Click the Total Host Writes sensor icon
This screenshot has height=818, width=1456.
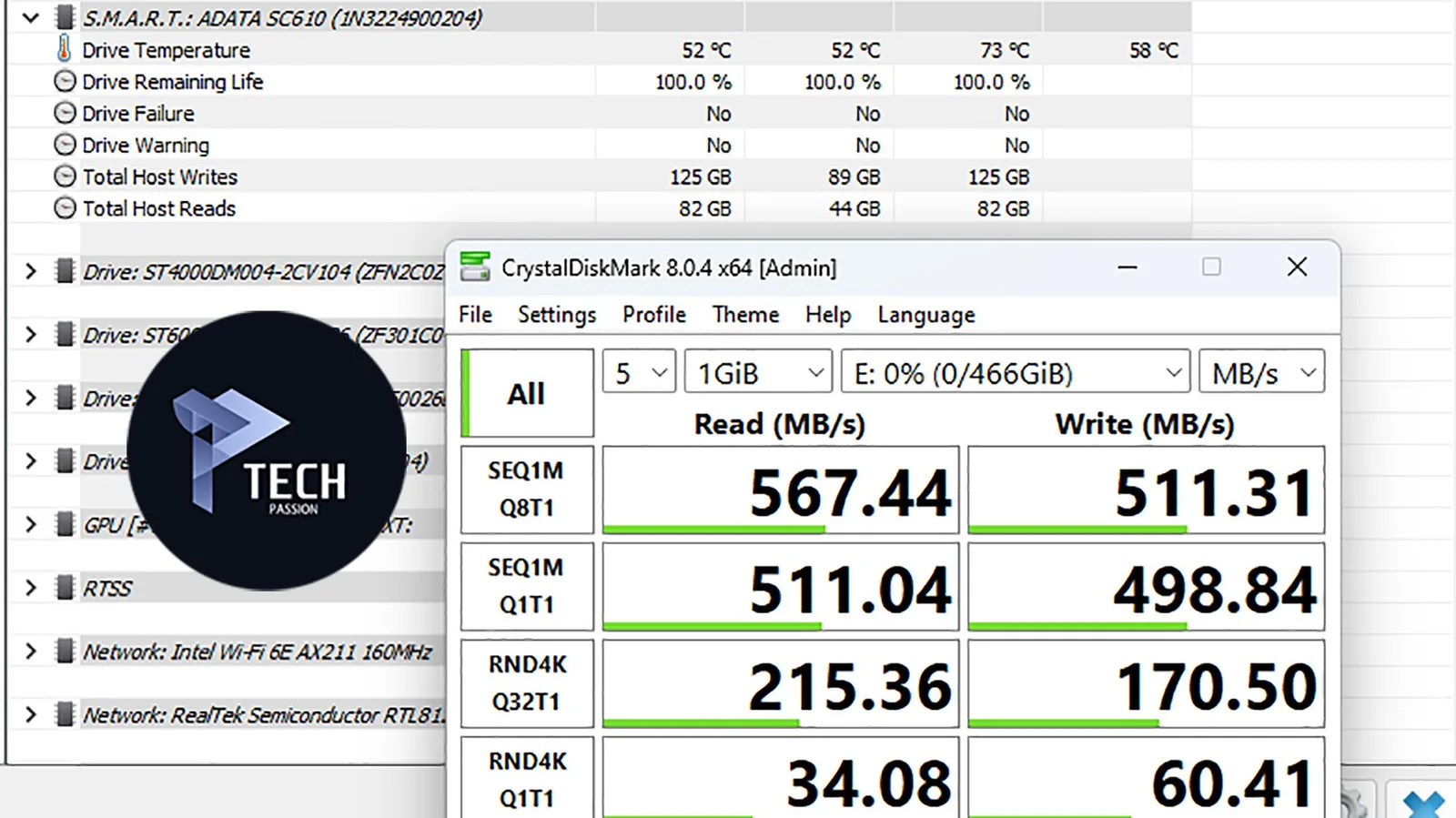(x=65, y=177)
